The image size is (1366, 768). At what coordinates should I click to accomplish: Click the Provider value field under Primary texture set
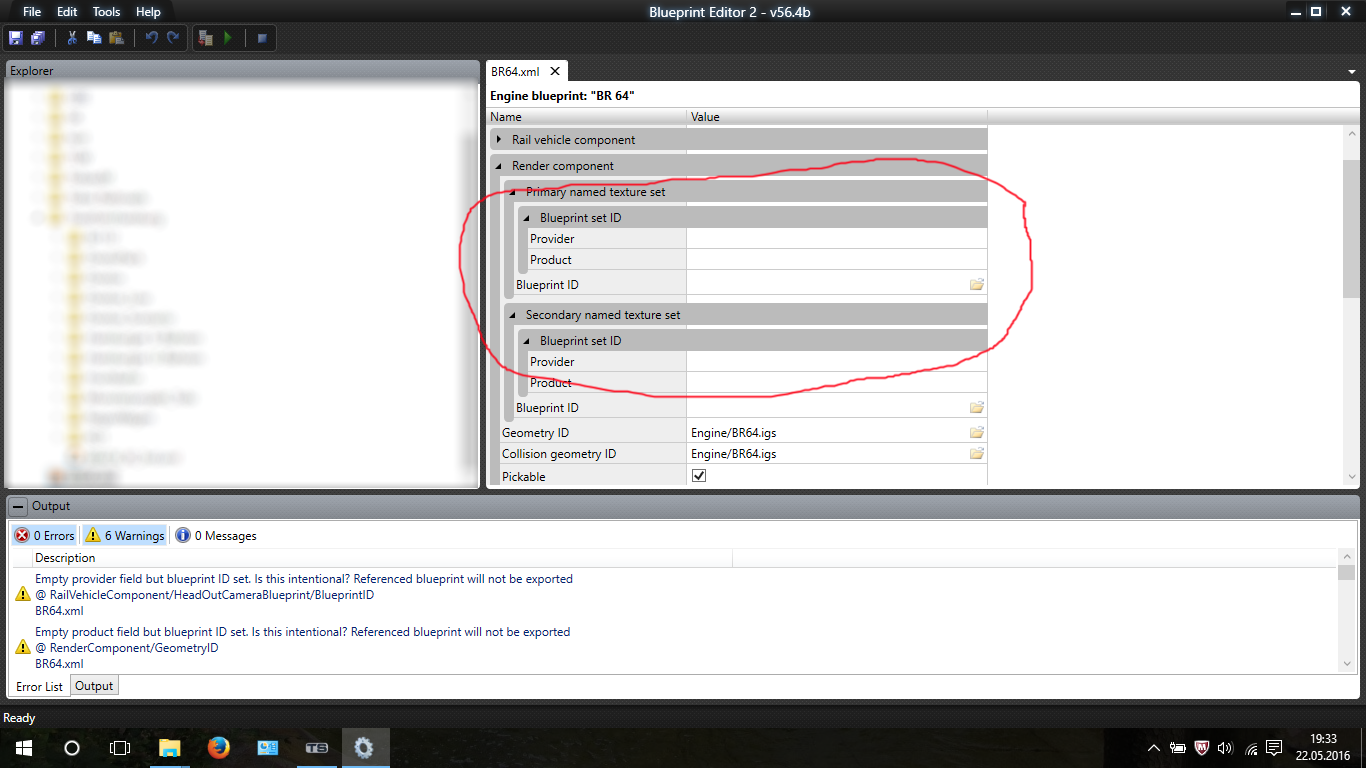836,239
